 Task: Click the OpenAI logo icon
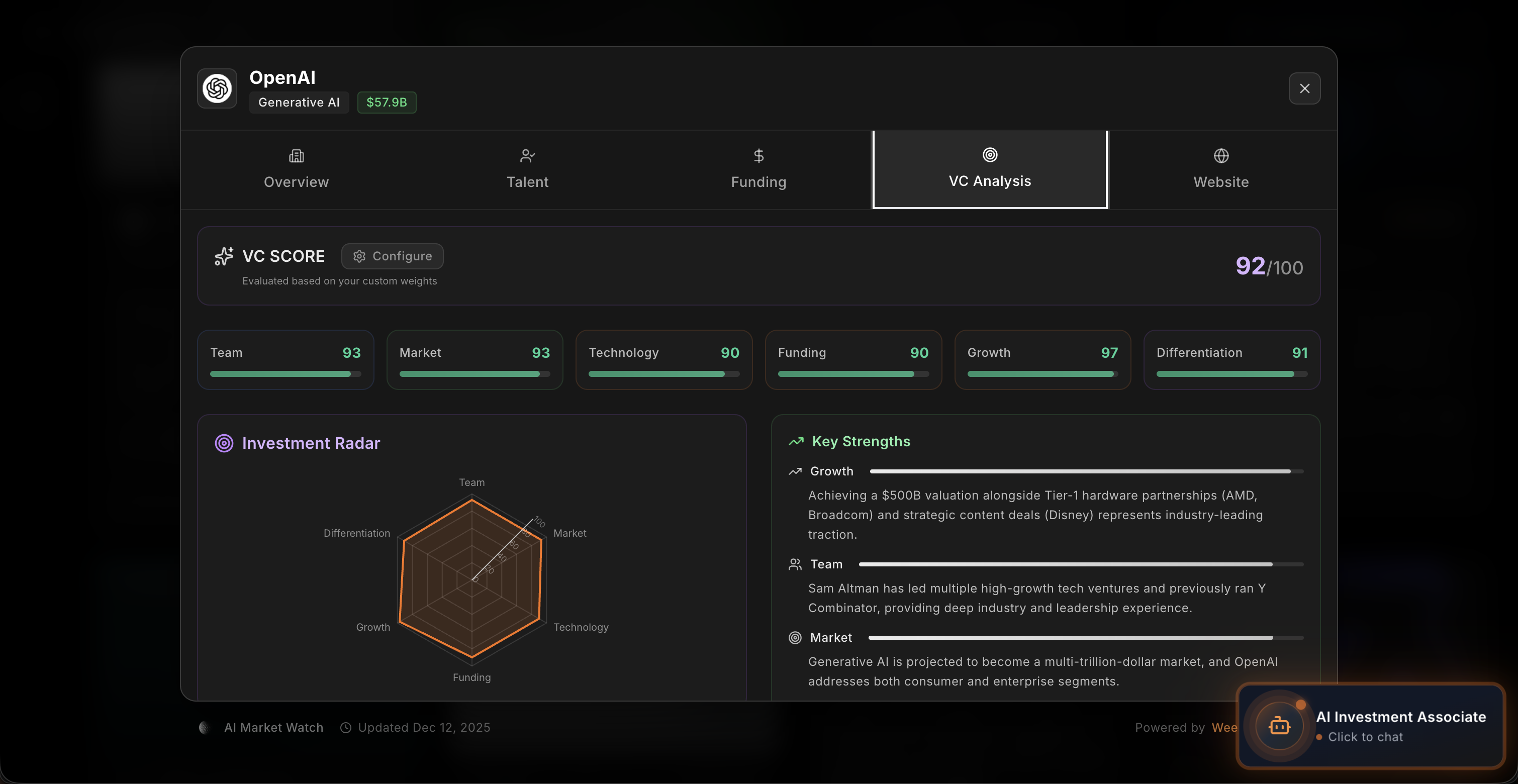[x=217, y=88]
